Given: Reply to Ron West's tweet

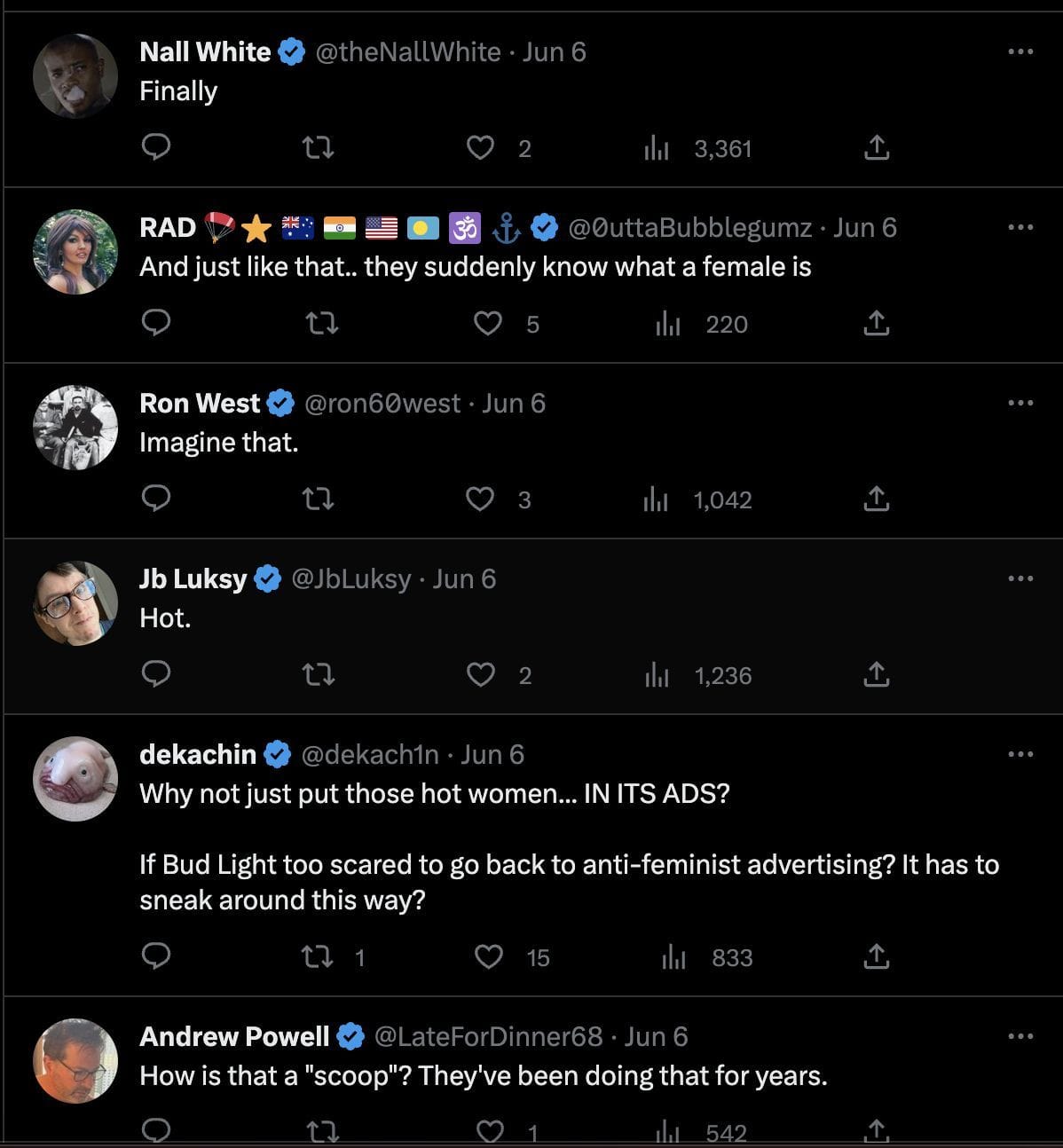Looking at the screenshot, I should (156, 499).
